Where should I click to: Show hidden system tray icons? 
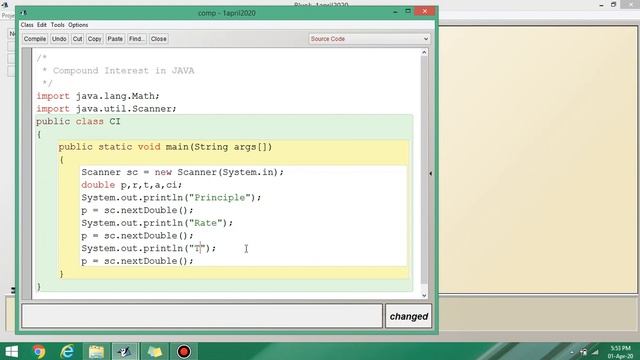pos(571,352)
